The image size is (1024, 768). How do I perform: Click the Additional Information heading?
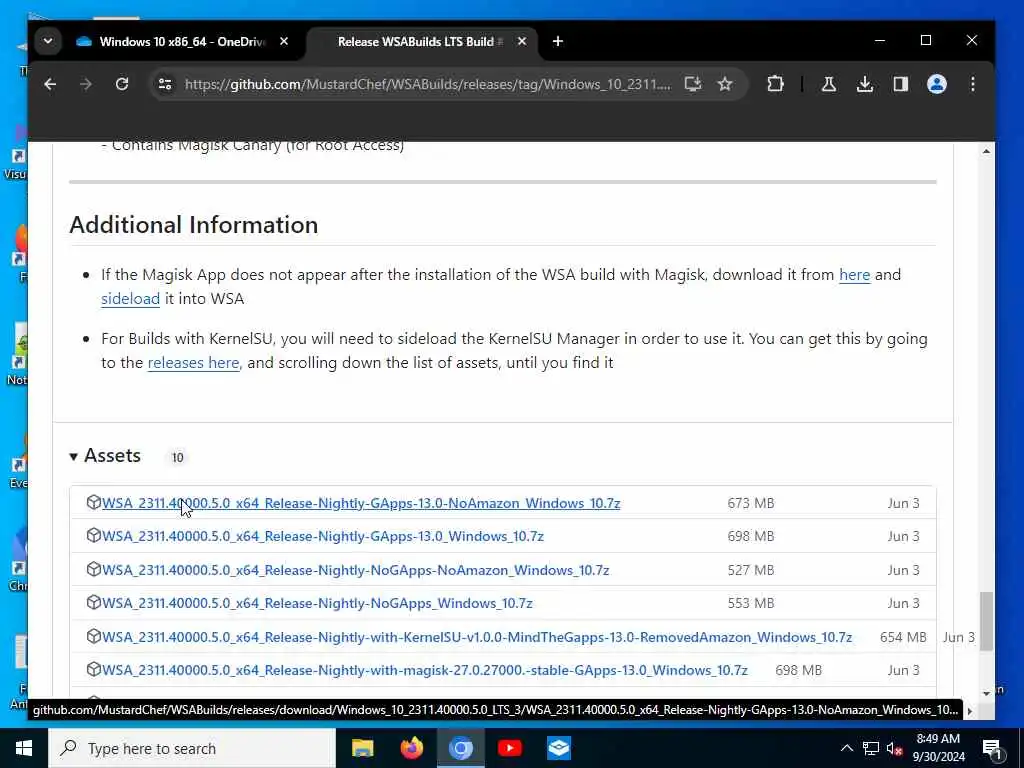194,225
